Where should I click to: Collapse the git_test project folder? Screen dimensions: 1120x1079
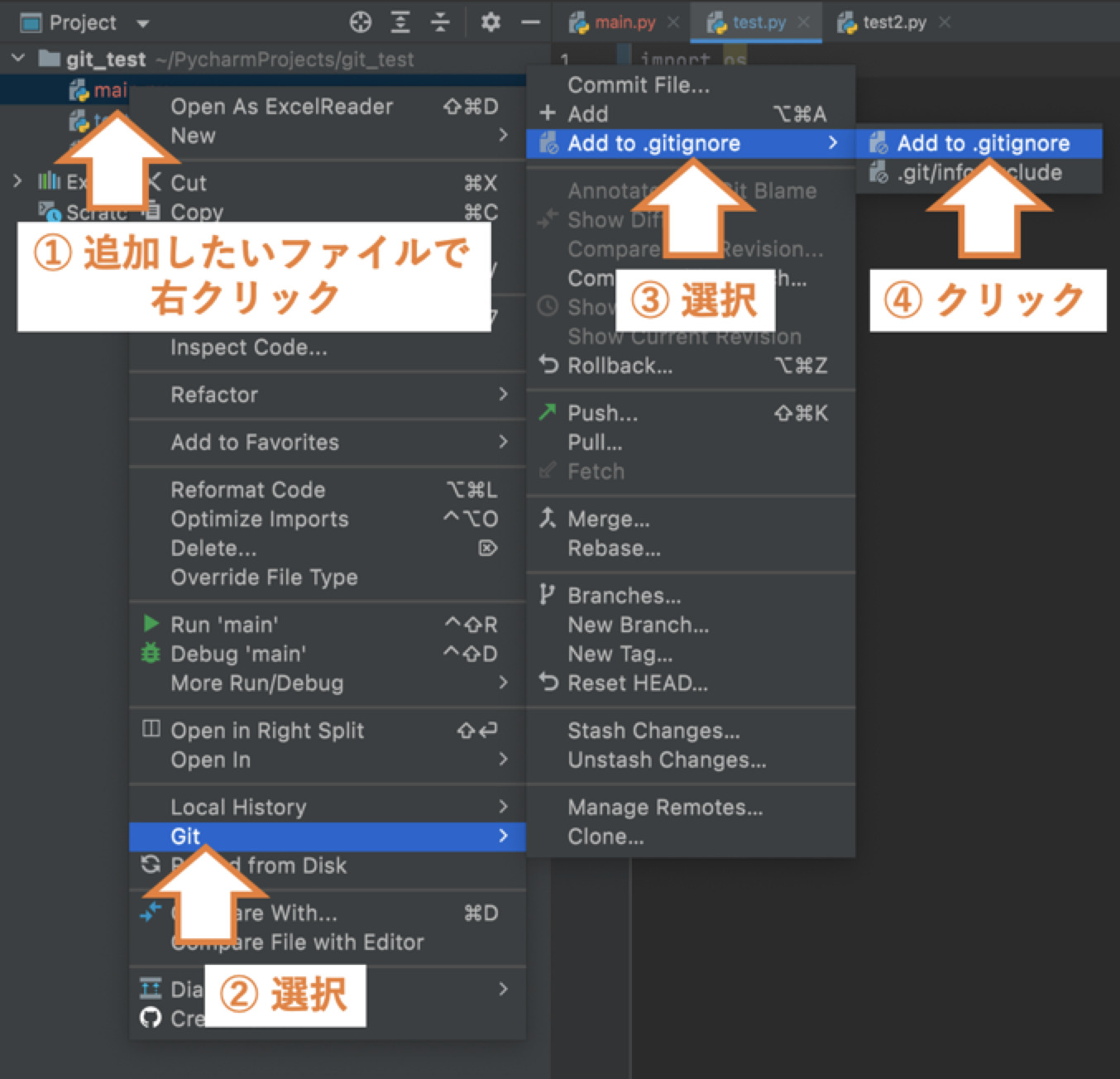tap(18, 59)
